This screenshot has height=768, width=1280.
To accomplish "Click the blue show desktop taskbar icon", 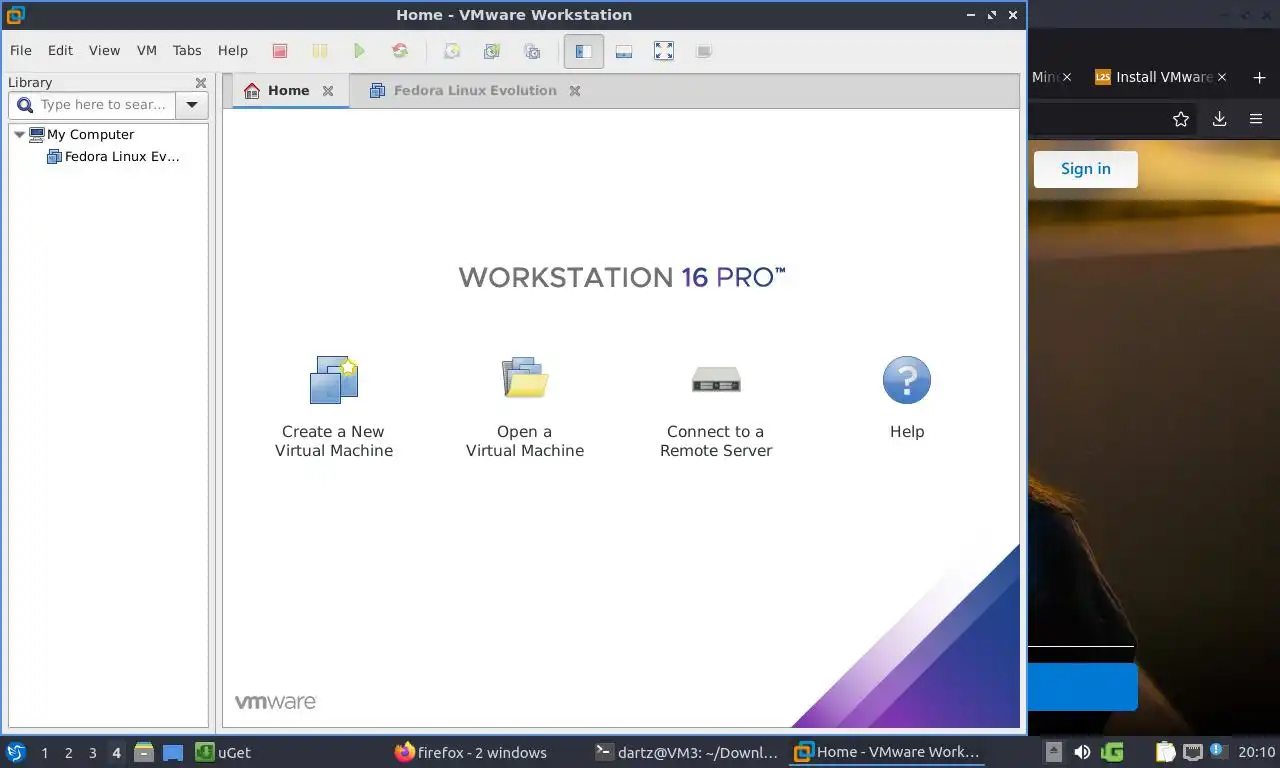I will click(x=172, y=753).
